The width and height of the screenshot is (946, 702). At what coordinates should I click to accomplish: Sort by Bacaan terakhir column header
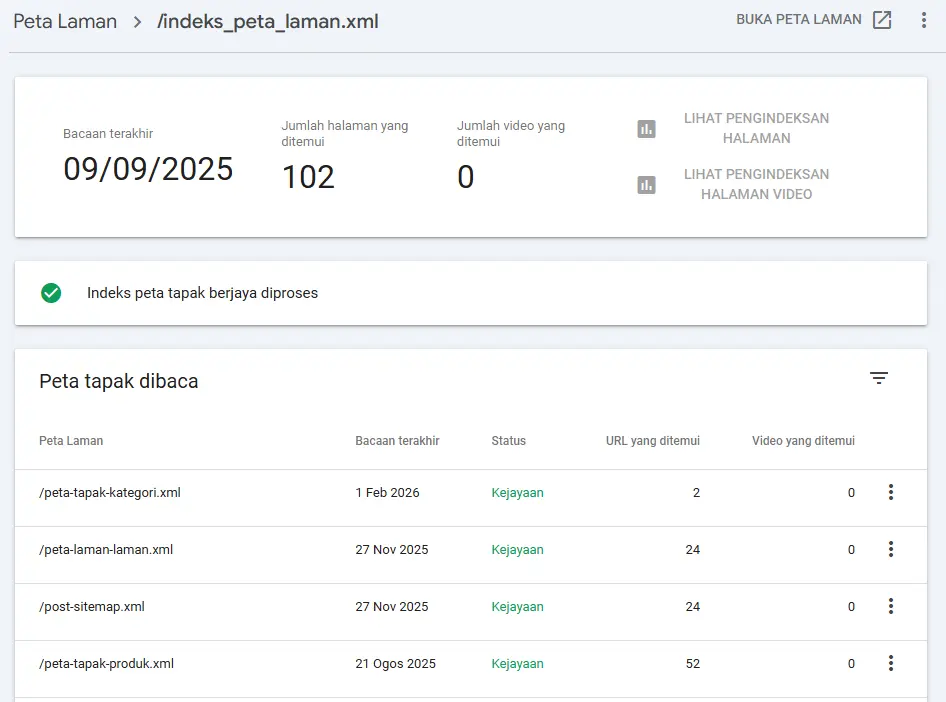pos(397,441)
